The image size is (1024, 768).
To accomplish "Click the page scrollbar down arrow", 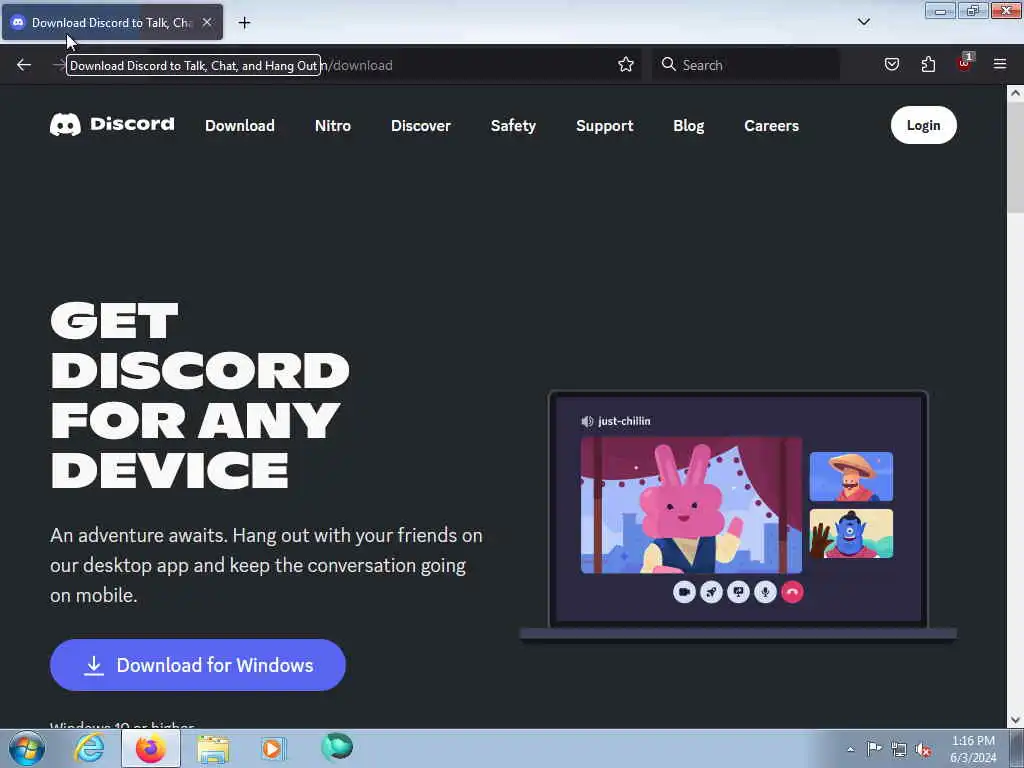I will tap(1015, 720).
